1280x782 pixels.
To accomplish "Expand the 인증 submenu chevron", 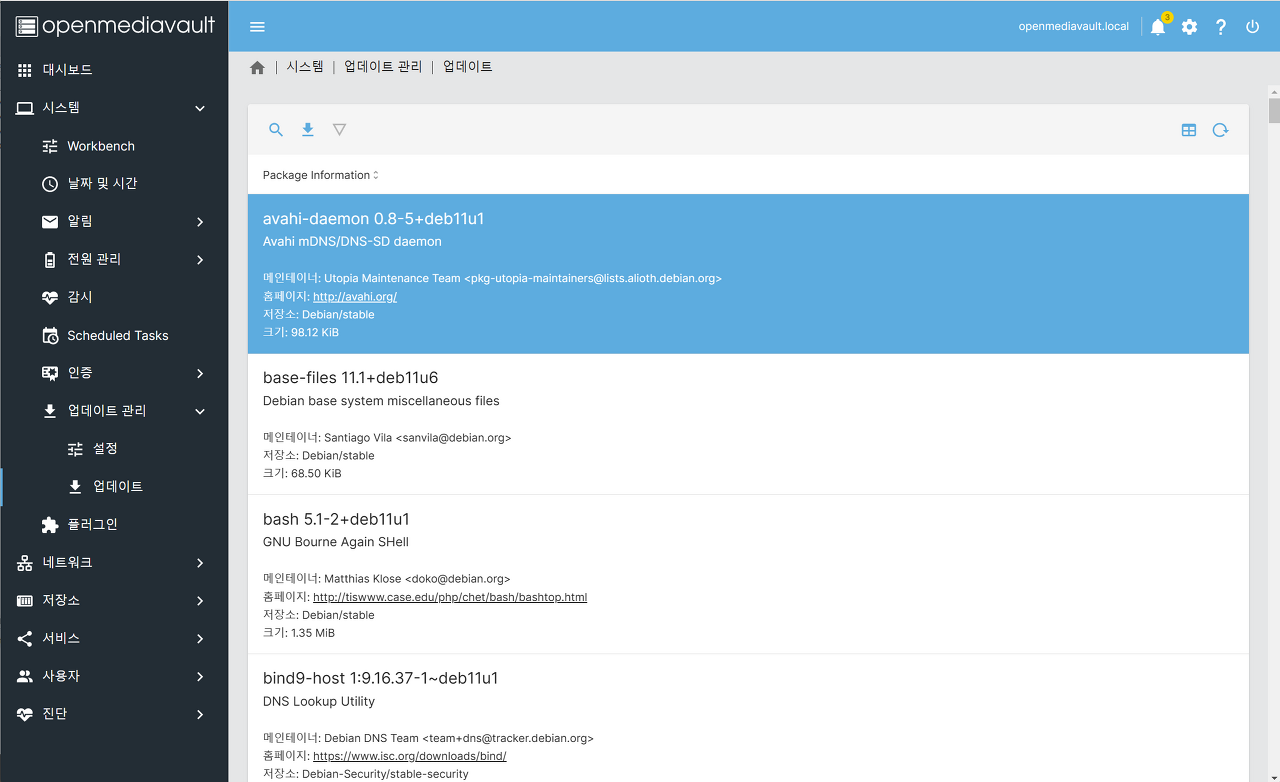I will click(x=200, y=373).
